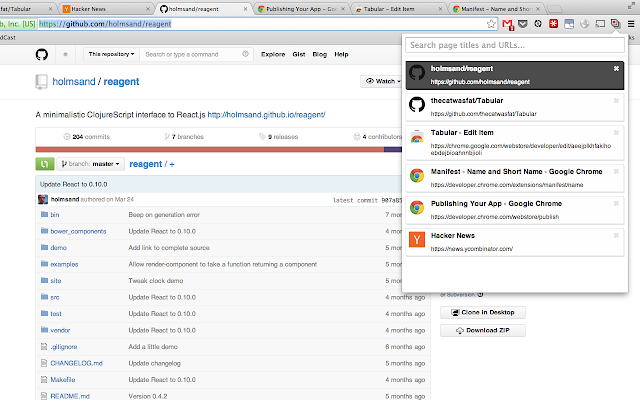The width and height of the screenshot is (640, 400).
Task: View 204 commits
Action: pyautogui.click(x=87, y=137)
